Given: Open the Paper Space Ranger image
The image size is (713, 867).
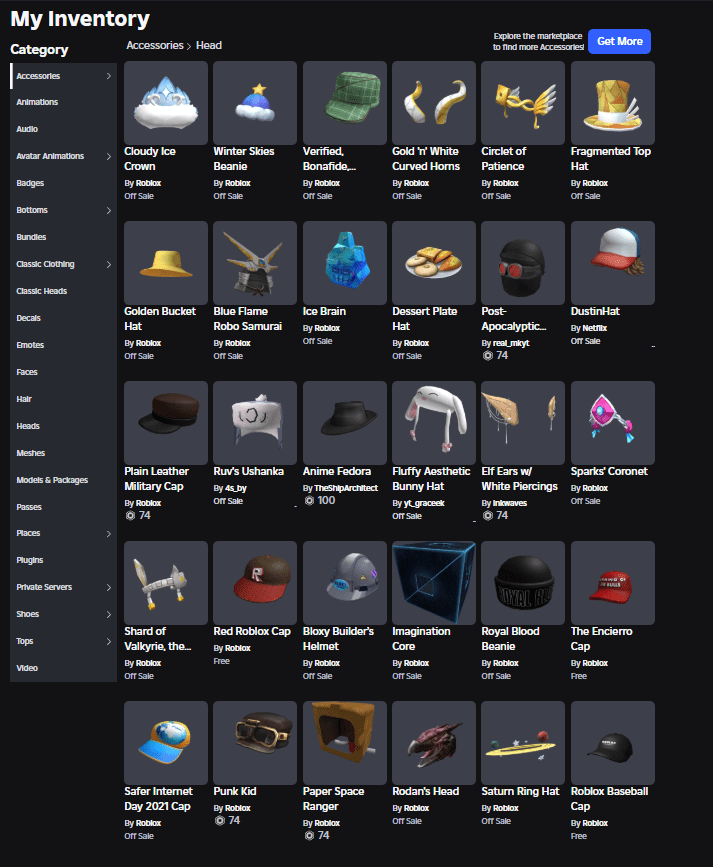Looking at the screenshot, I should pyautogui.click(x=345, y=743).
